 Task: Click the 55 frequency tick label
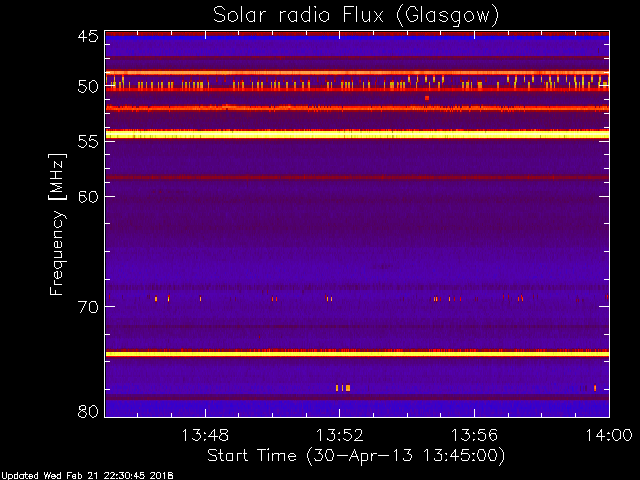pyautogui.click(x=88, y=142)
